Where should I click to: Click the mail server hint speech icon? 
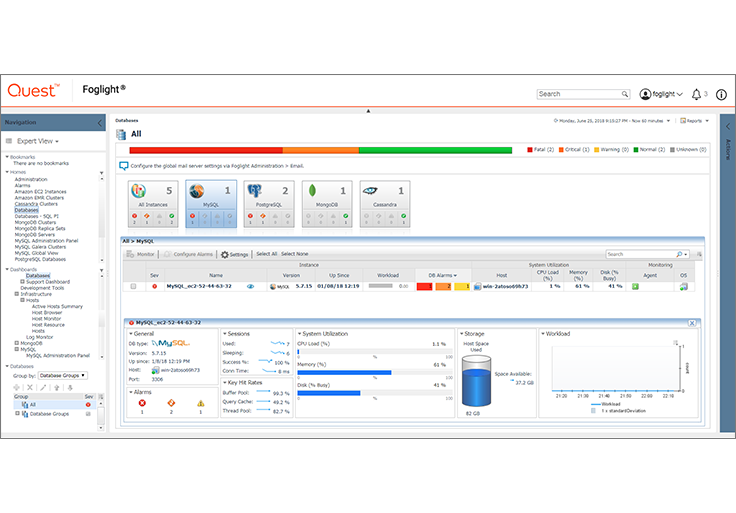coord(123,166)
